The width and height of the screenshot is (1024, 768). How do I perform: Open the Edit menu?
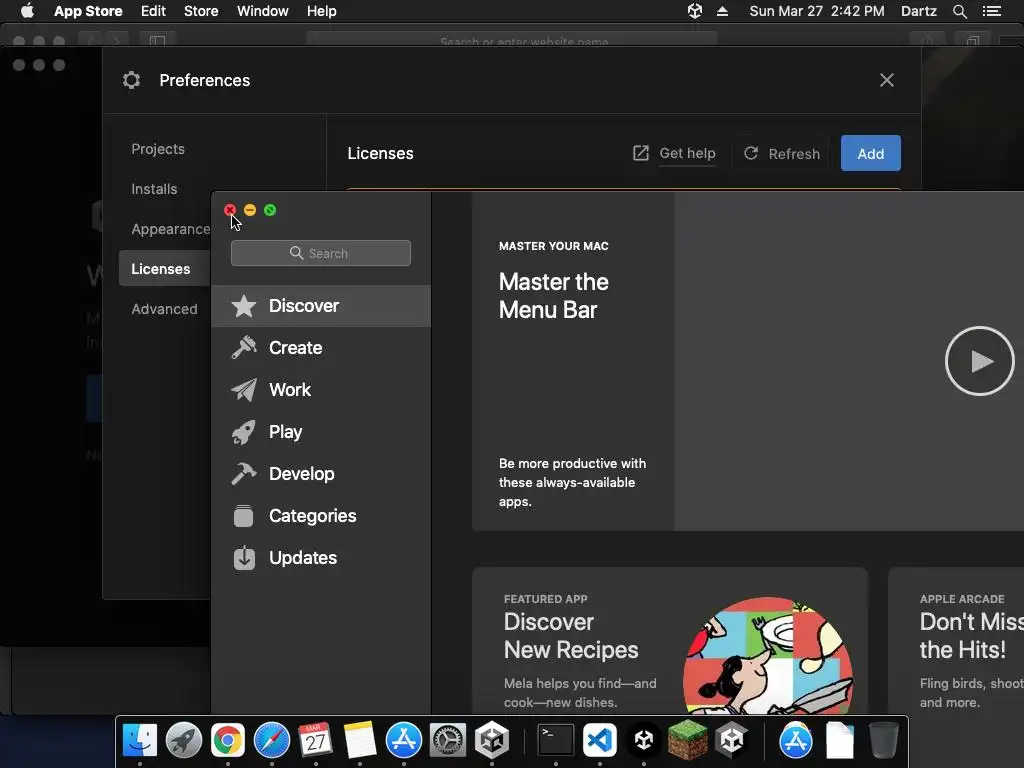(153, 11)
